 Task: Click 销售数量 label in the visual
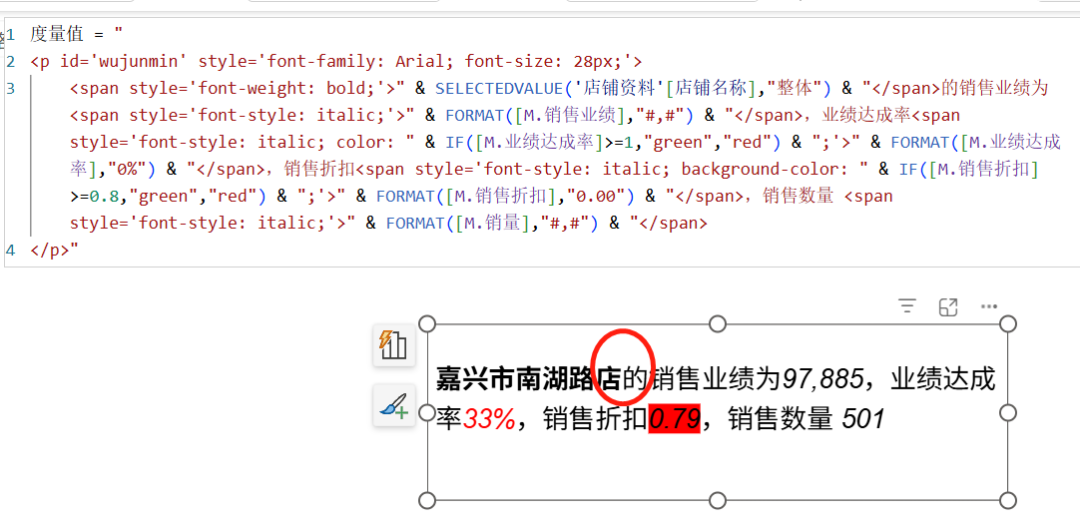780,418
